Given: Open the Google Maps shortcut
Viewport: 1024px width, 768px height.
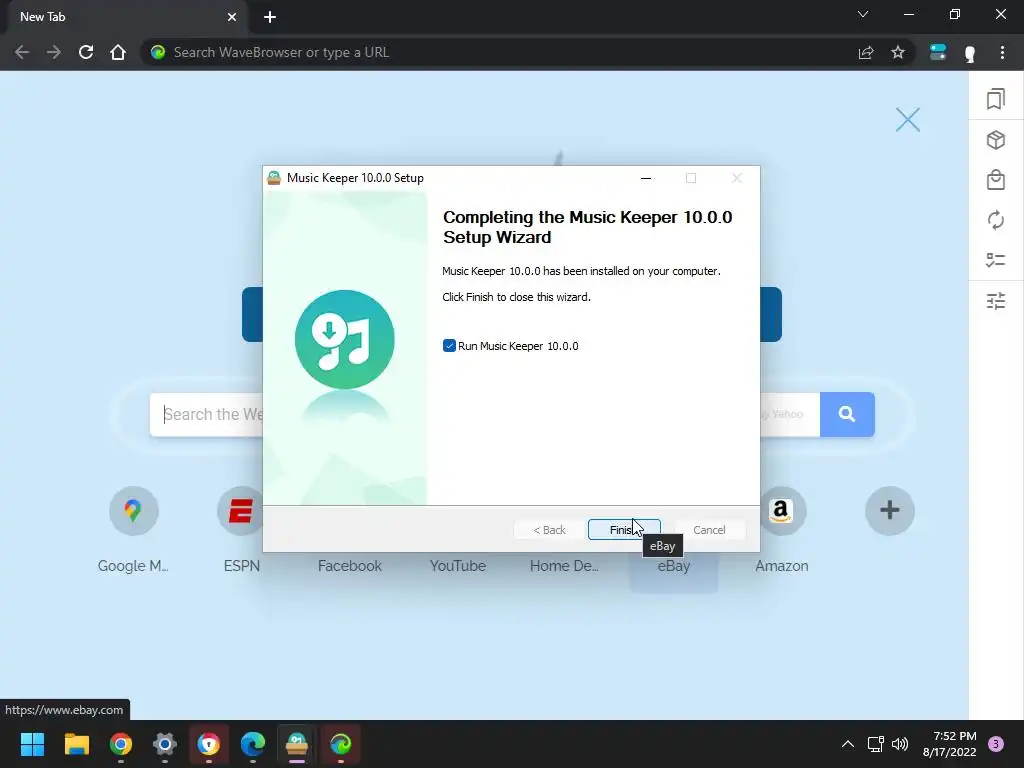Looking at the screenshot, I should point(134,511).
